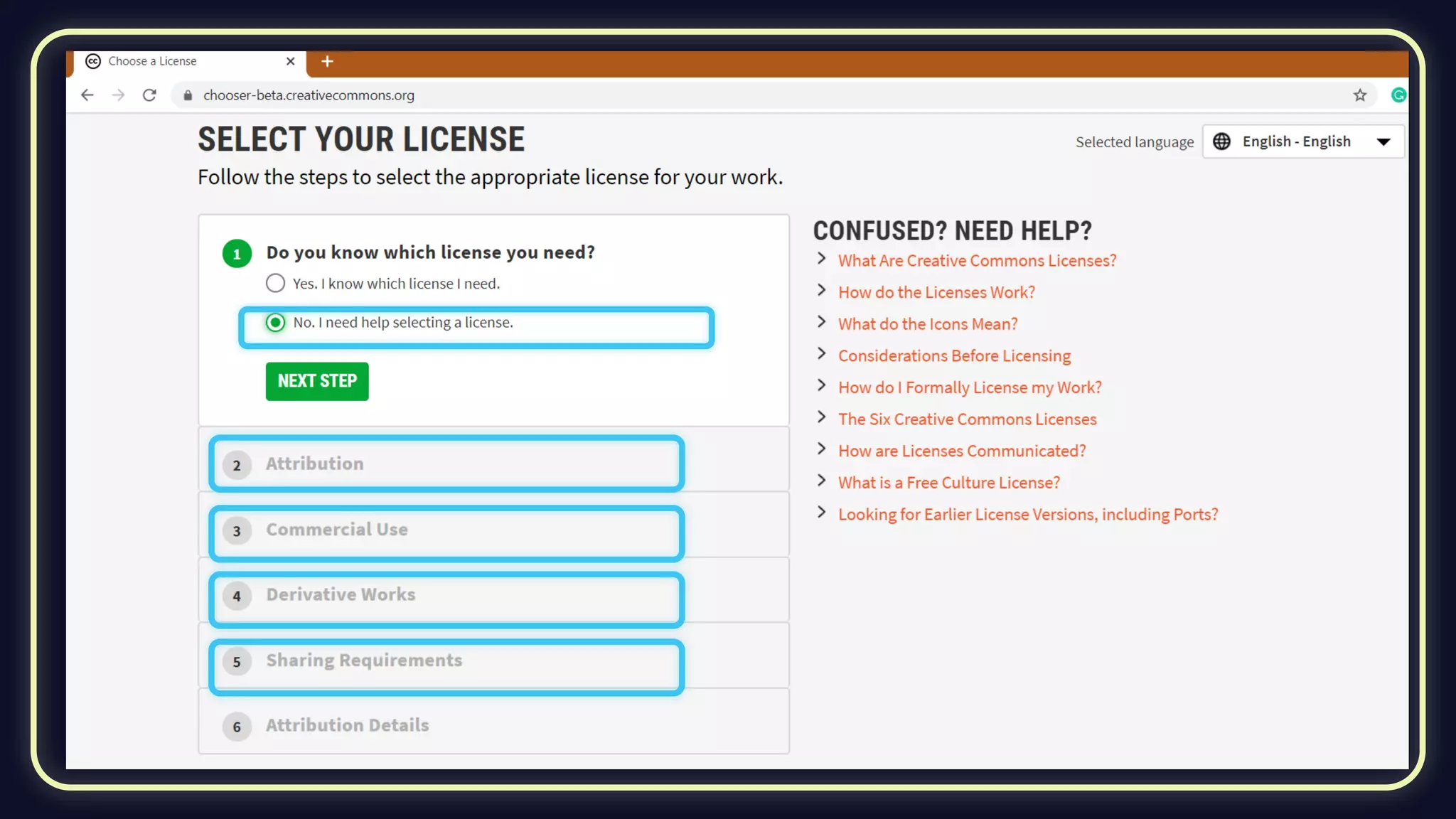
Task: Open 'The Six Creative Commons Licenses' link
Action: pos(967,419)
